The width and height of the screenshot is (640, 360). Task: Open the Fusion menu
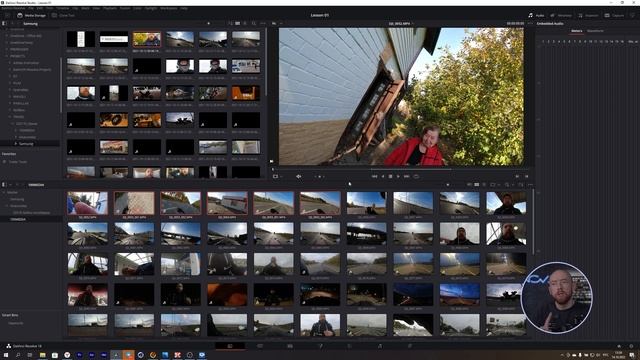(x=125, y=8)
